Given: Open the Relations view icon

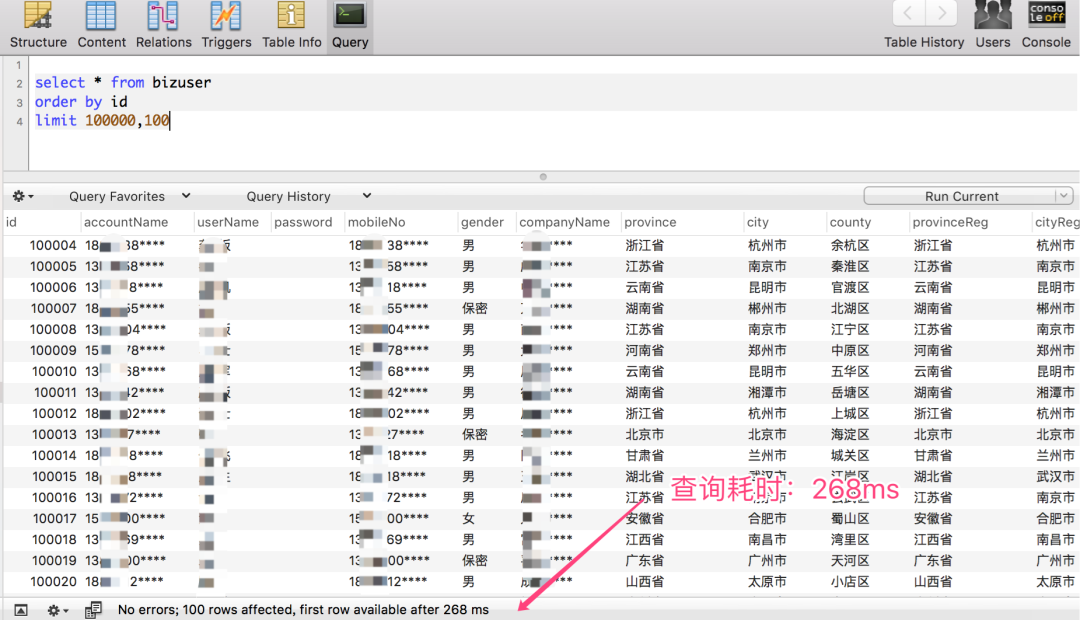Looking at the screenshot, I should click(x=163, y=16).
